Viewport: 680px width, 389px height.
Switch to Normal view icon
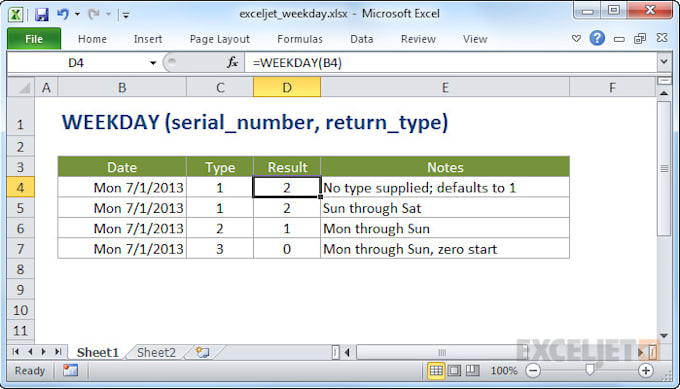[x=436, y=371]
